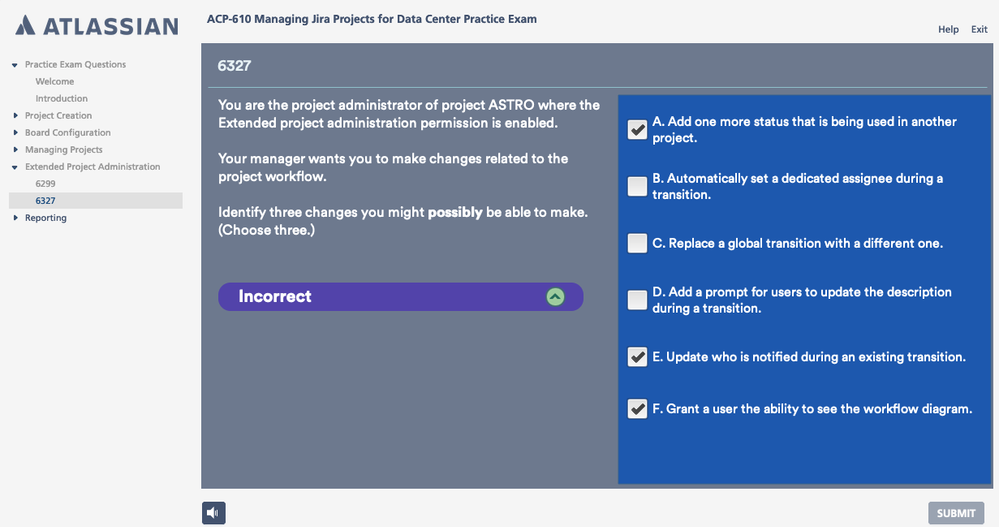Screen dimensions: 999x527
Task: Uncheck option F workflow diagram access
Action: tap(637, 408)
